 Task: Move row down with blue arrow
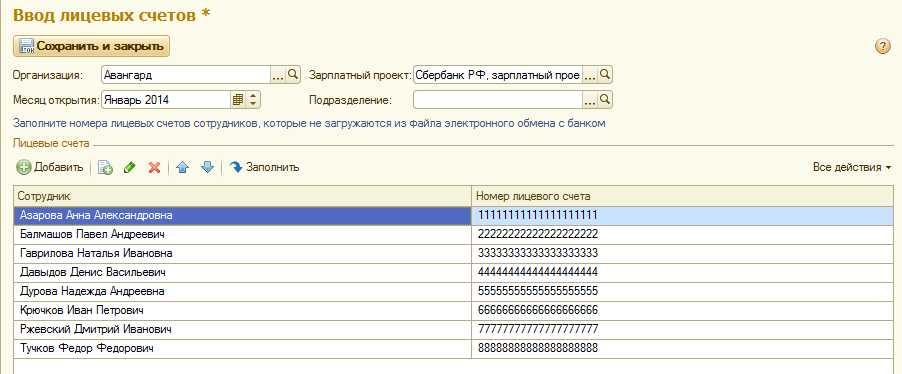point(207,167)
